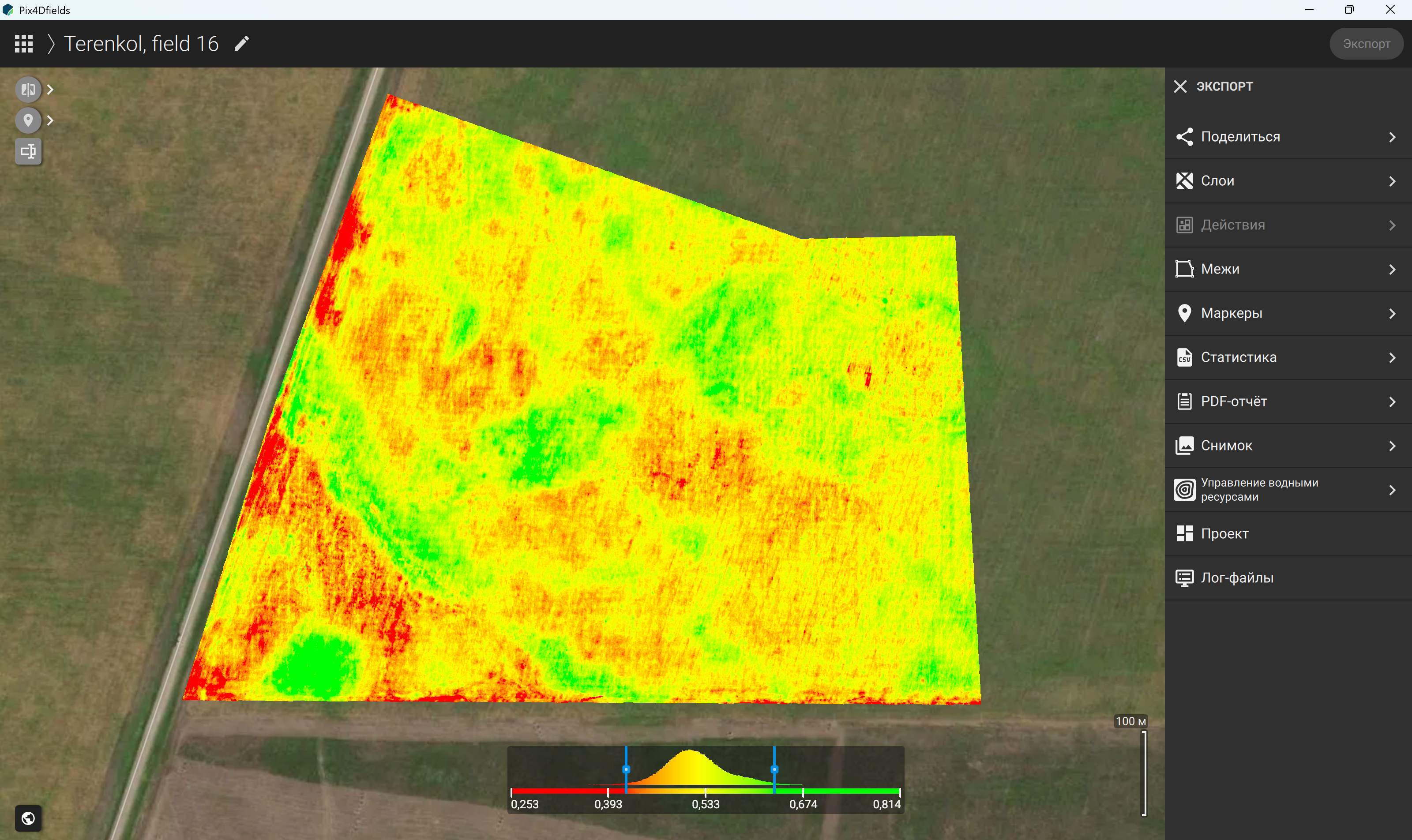
Task: Click the left histogram range handle
Action: pos(626,769)
